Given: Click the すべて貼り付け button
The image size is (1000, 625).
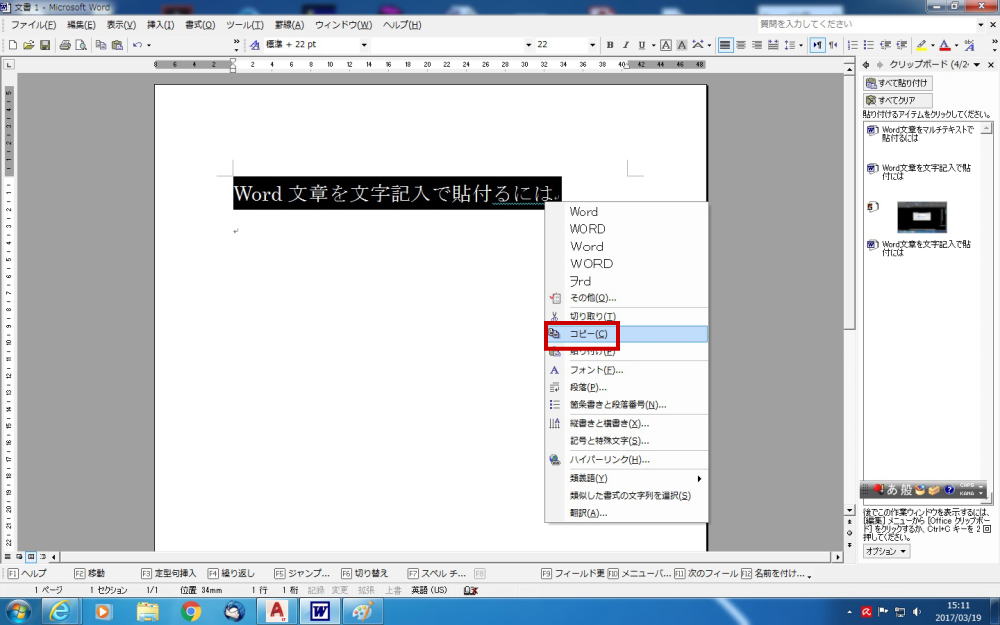Looking at the screenshot, I should point(898,83).
